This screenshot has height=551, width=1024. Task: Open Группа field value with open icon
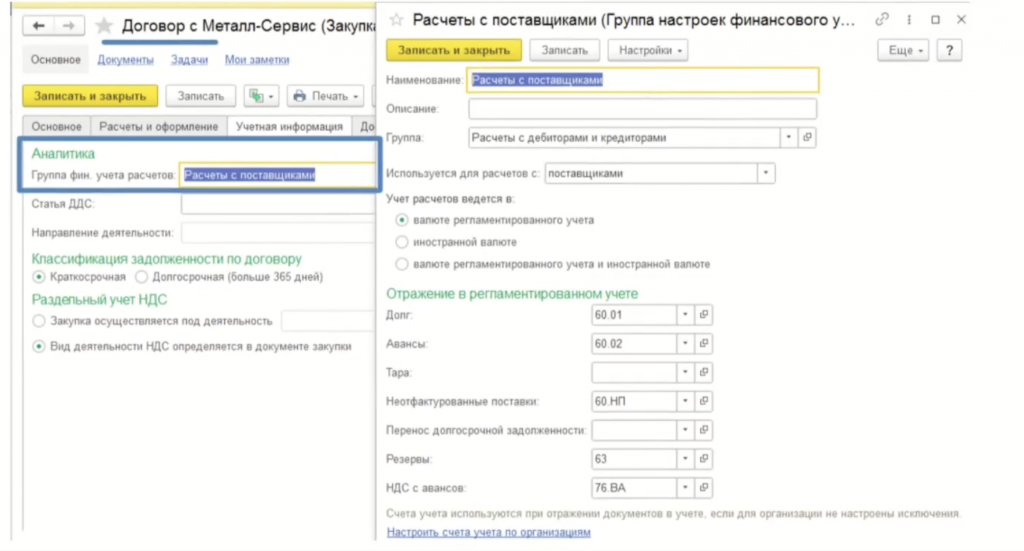807,138
